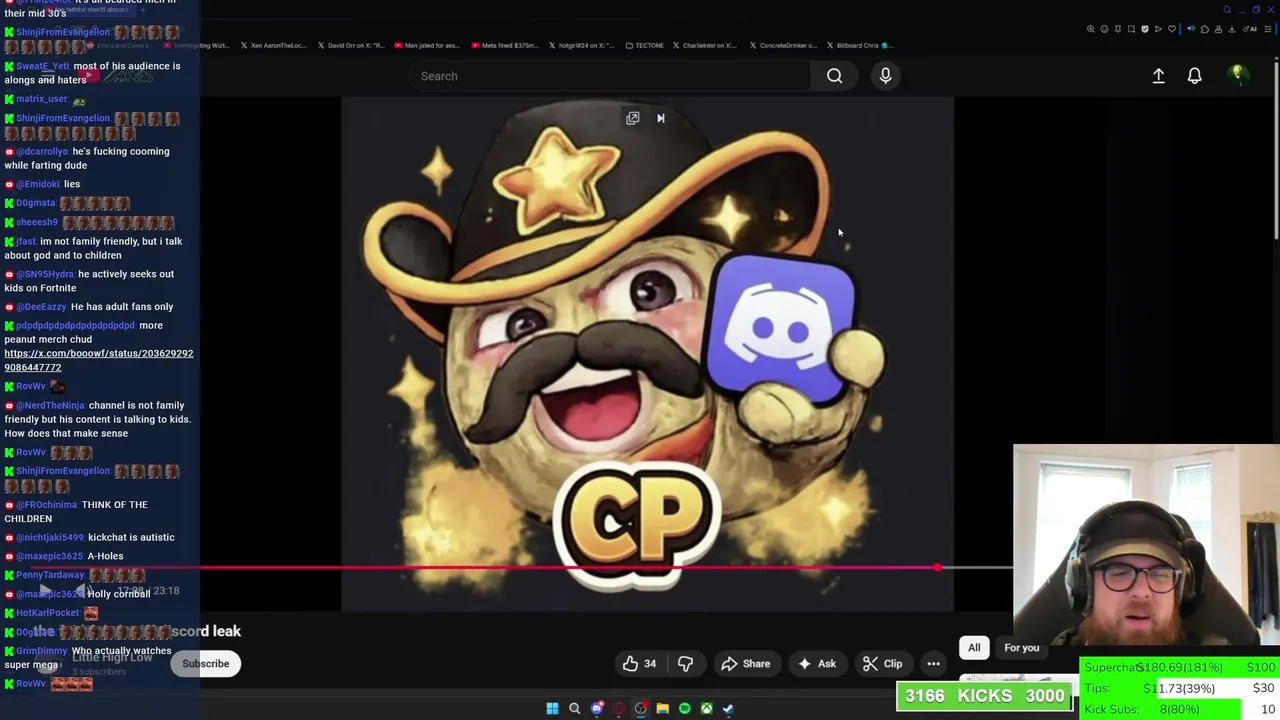Open Windows Start button on taskbar
1280x720 pixels.
click(552, 709)
